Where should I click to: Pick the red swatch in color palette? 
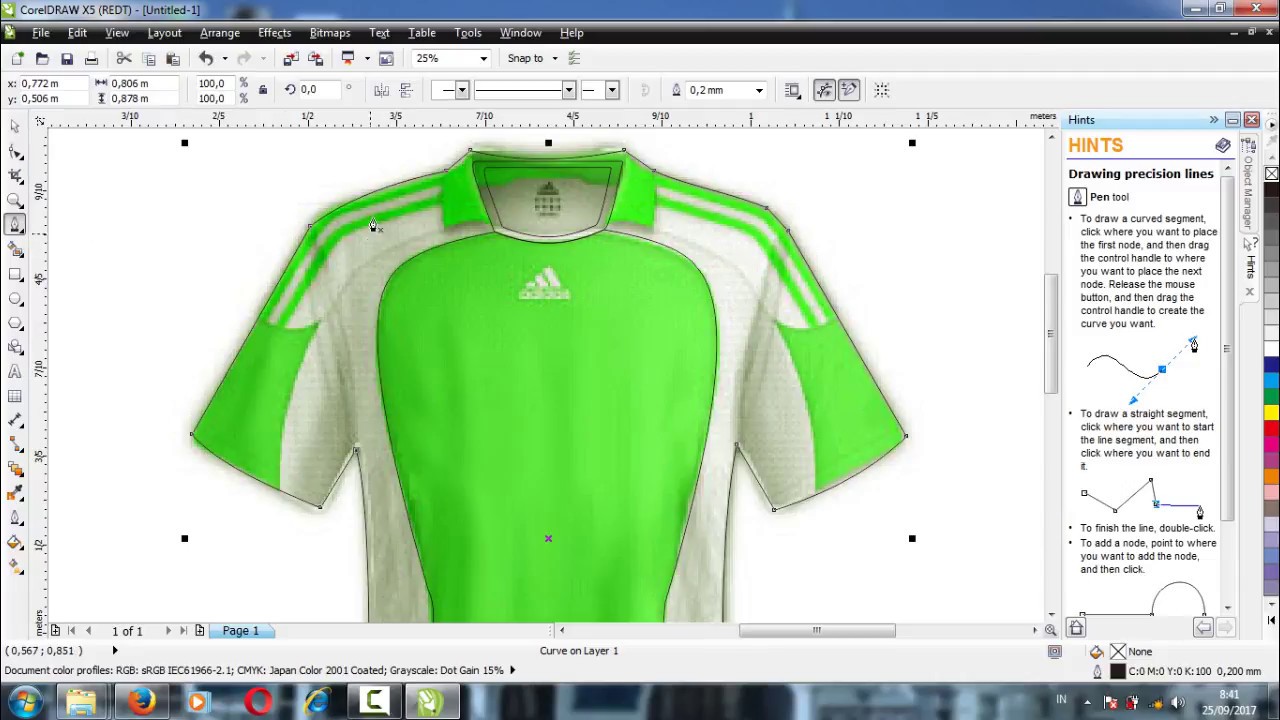[1271, 430]
